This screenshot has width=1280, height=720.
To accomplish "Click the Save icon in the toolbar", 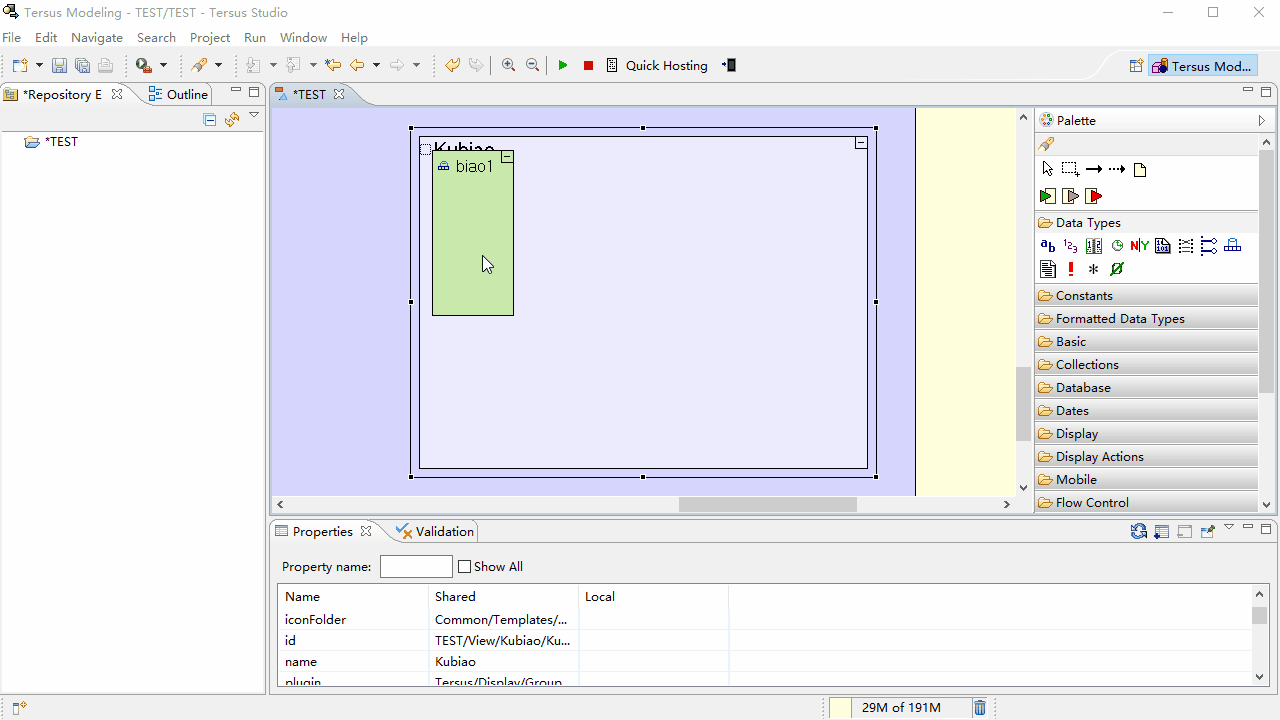I will click(60, 65).
